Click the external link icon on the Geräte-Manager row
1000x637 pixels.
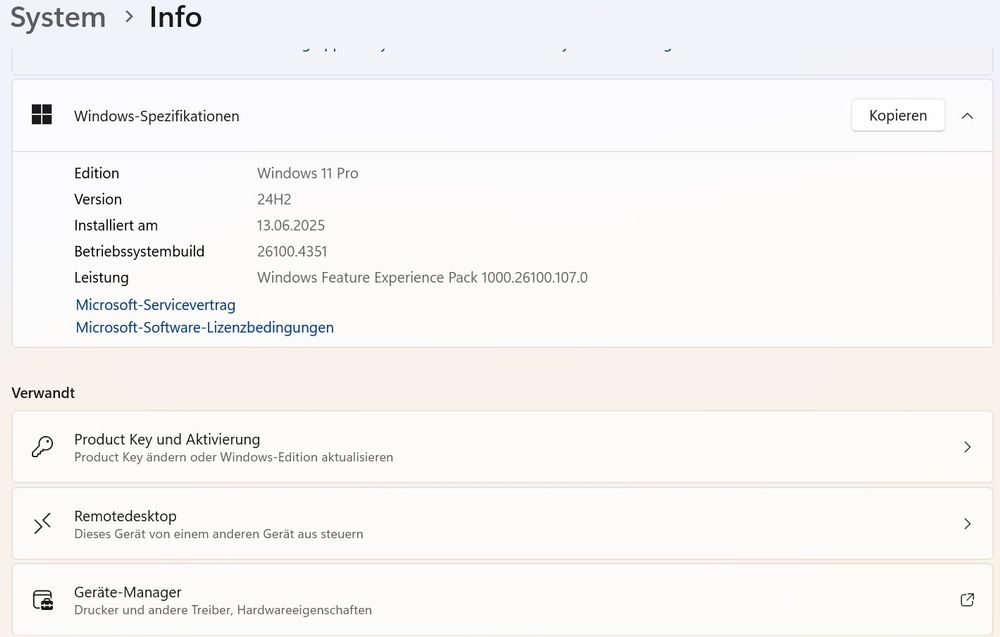[967, 599]
